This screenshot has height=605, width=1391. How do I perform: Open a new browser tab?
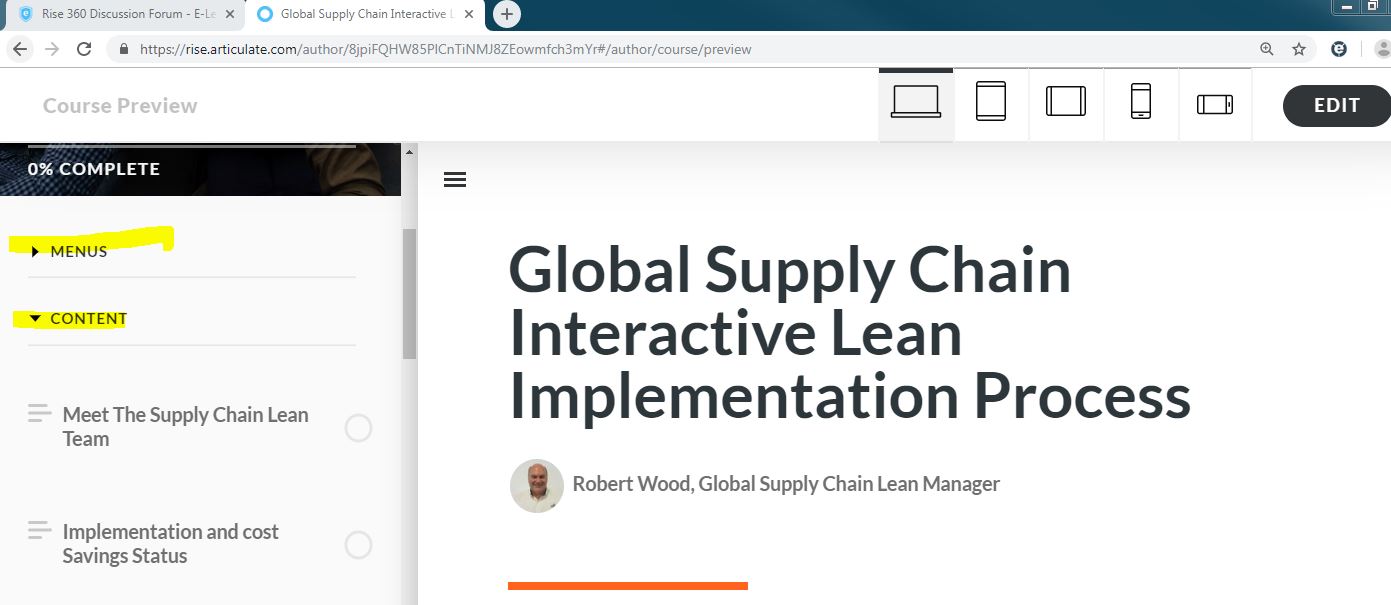507,14
